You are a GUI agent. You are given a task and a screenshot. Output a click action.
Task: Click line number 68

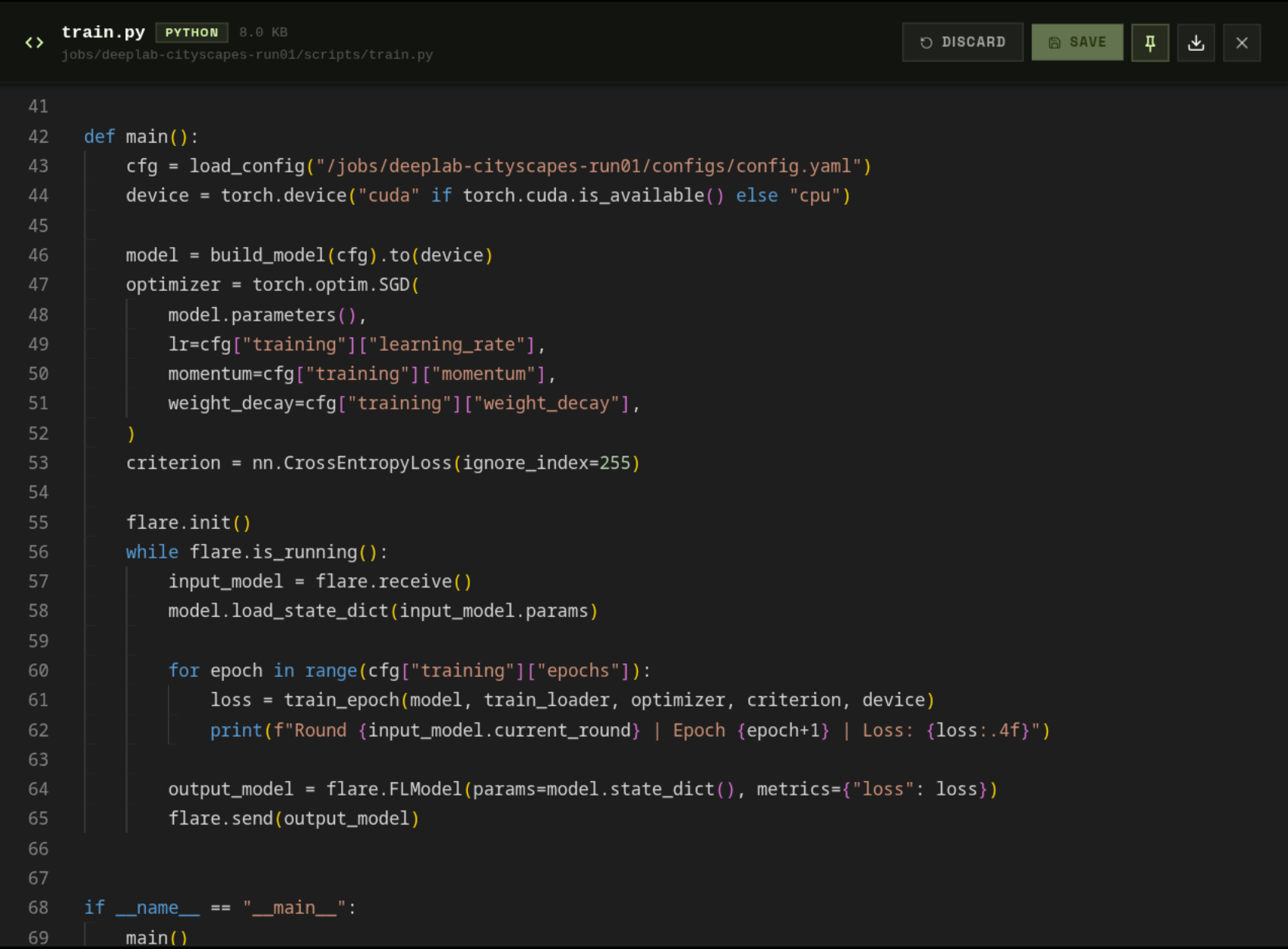[x=38, y=908]
